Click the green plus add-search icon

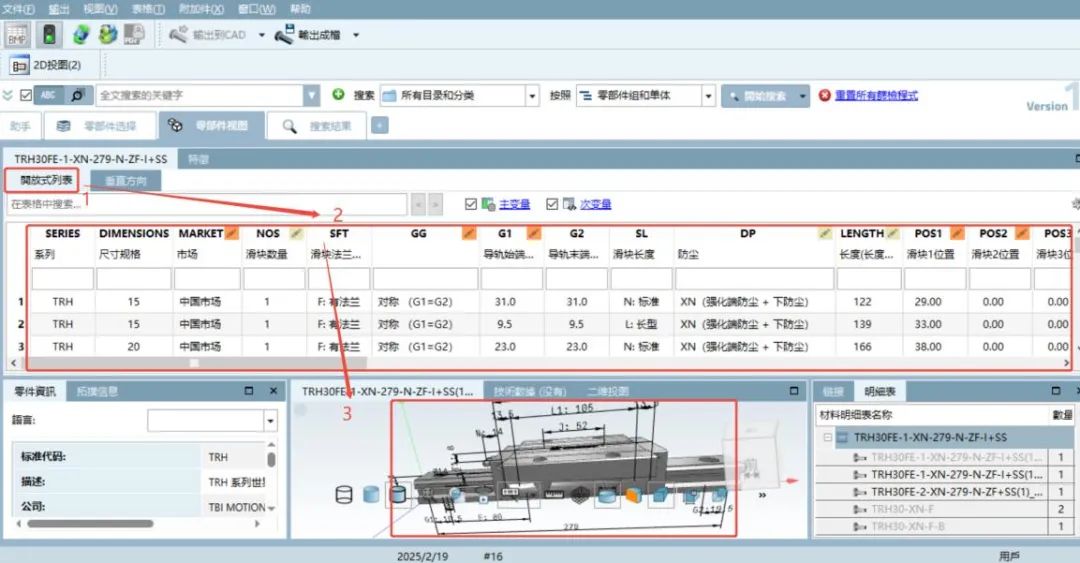(338, 94)
